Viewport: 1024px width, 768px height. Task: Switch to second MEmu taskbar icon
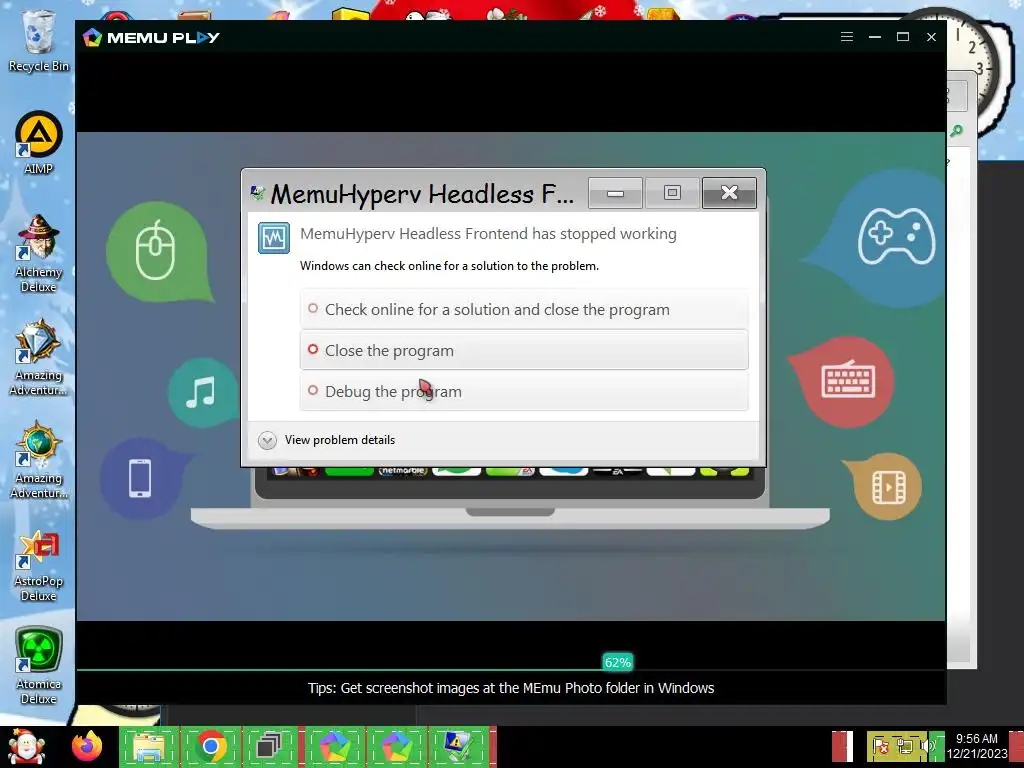click(x=396, y=746)
